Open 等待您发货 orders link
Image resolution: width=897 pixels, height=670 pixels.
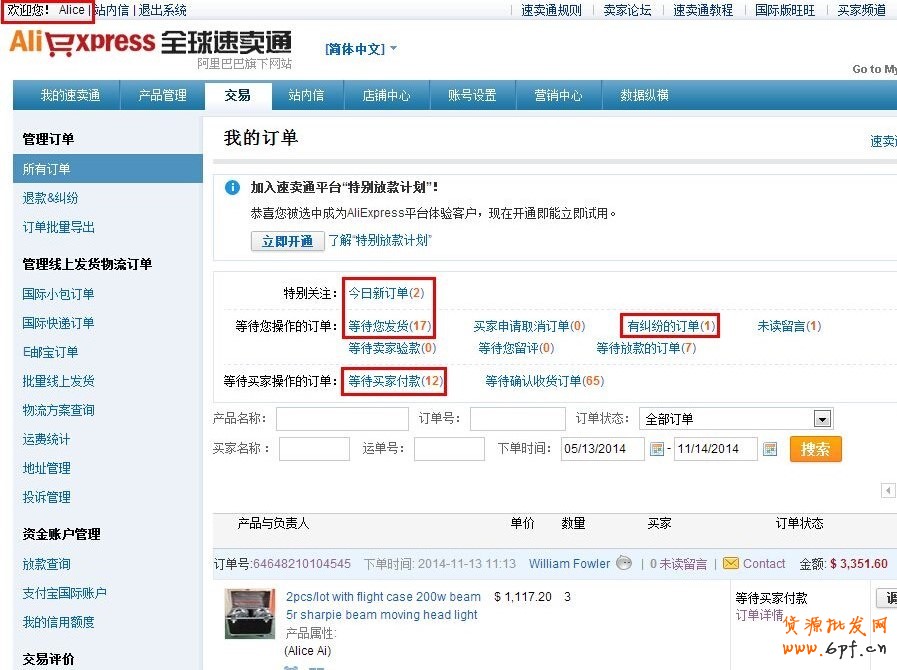(x=389, y=326)
